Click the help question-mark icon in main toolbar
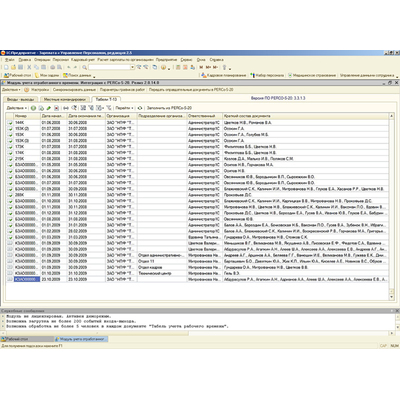This screenshot has width=400, height=400. [163, 67]
